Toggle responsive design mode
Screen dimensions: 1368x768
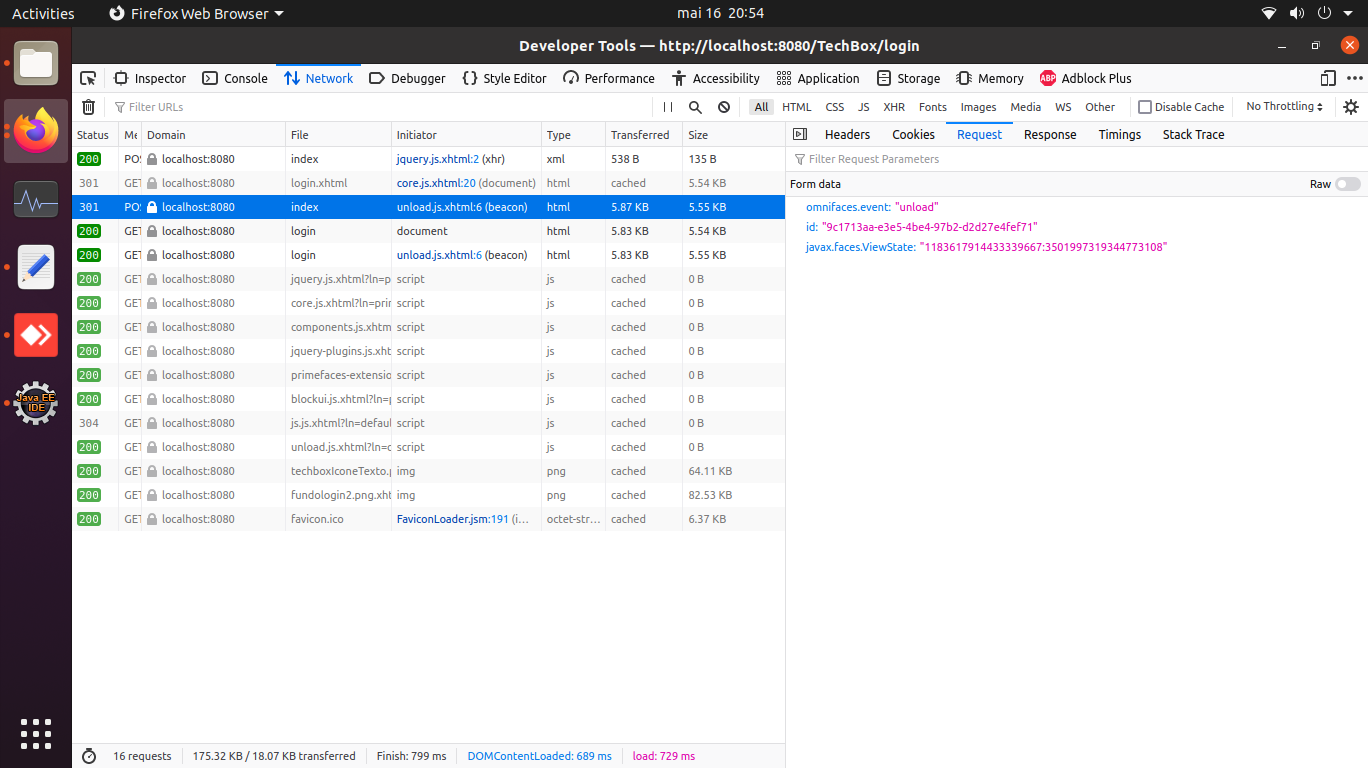pos(1327,78)
